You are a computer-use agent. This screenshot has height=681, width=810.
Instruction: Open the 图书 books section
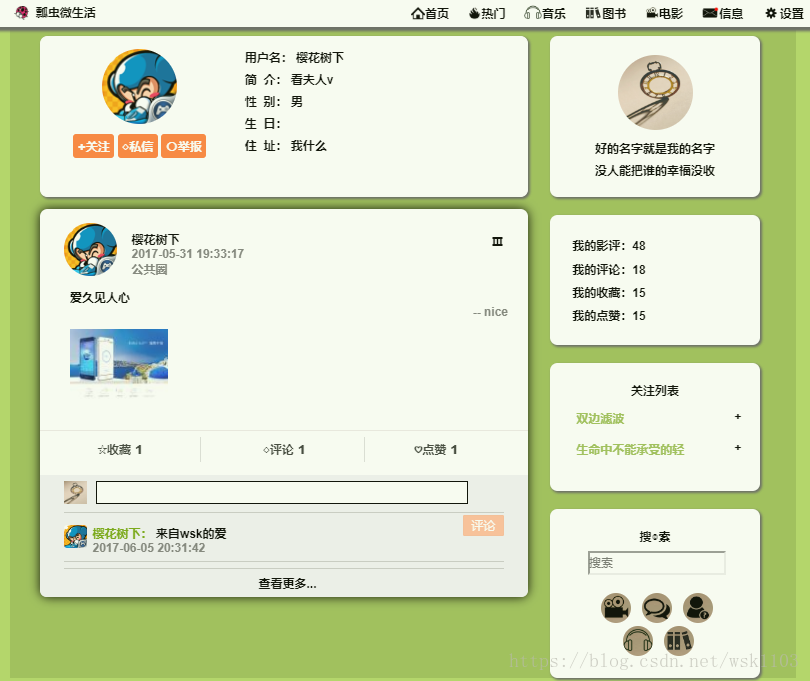tap(605, 13)
